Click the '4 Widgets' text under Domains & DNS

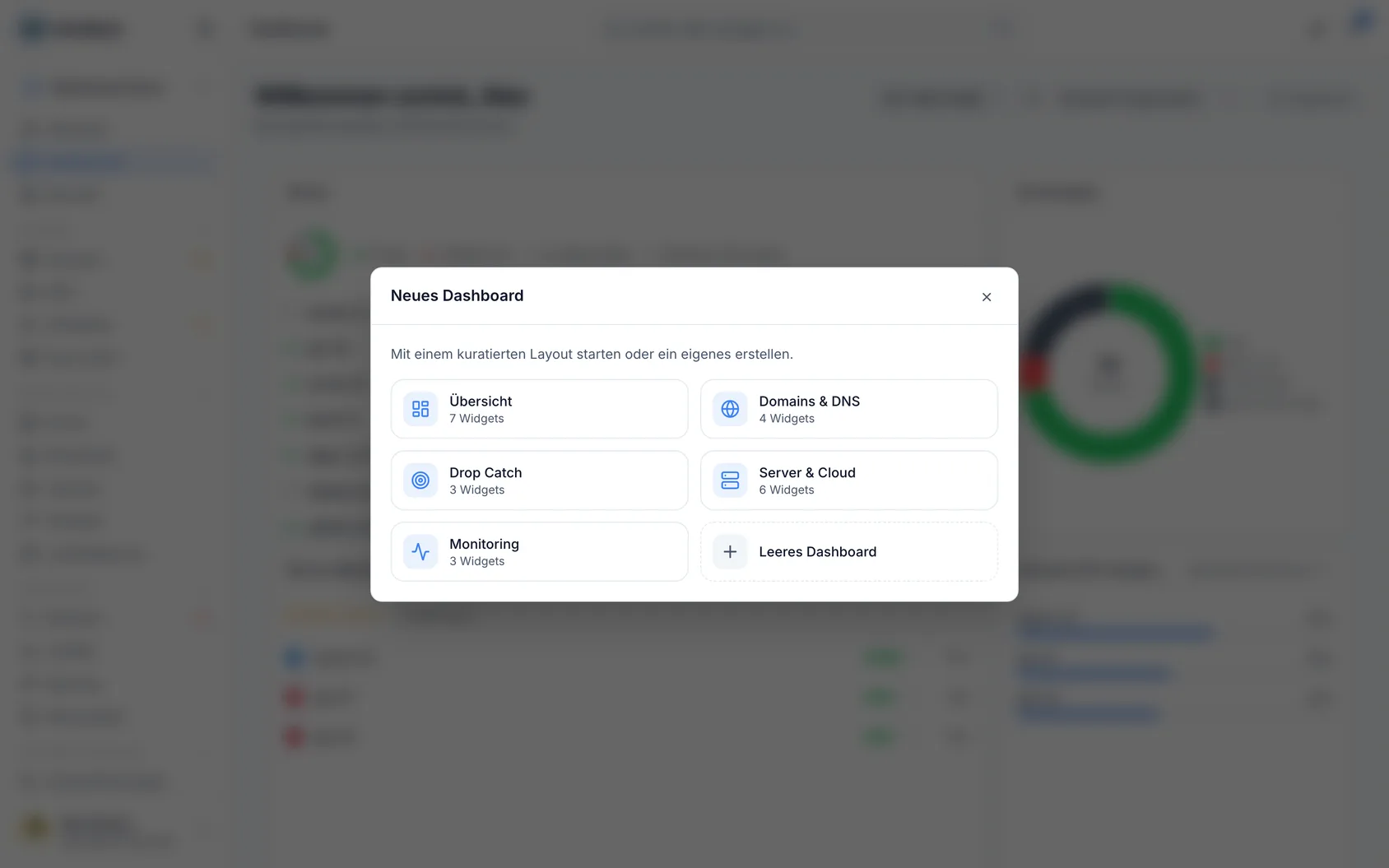787,419
